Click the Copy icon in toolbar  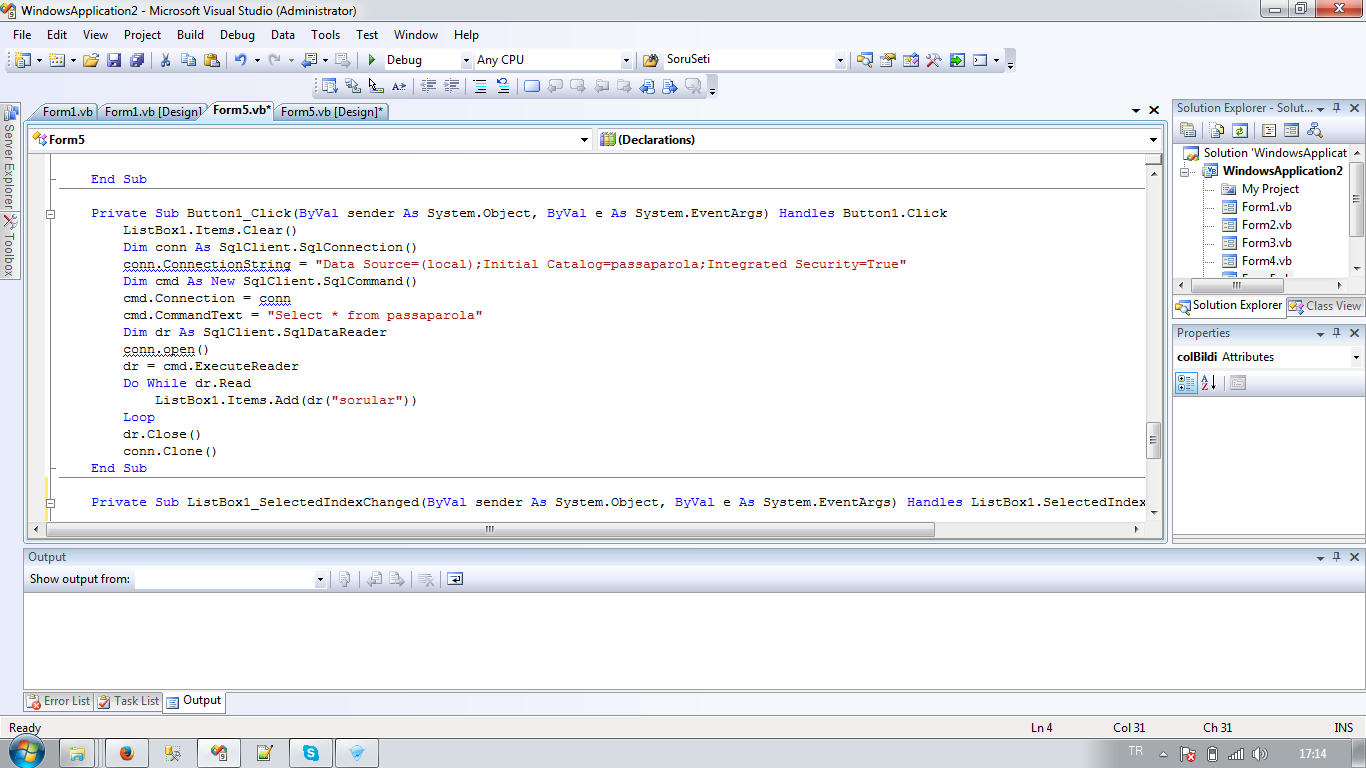coord(188,60)
